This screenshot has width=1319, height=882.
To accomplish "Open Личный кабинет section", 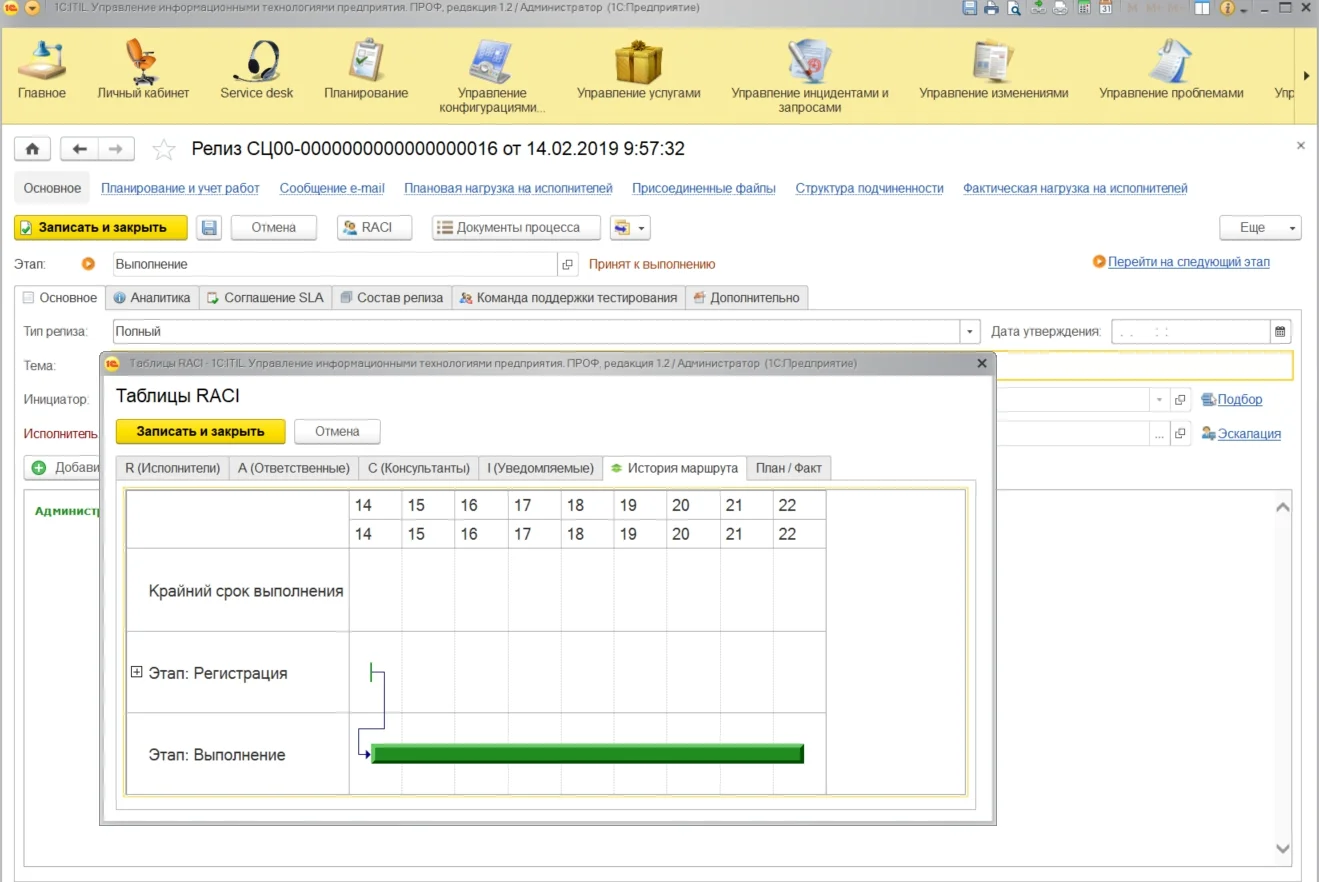I will pos(143,70).
